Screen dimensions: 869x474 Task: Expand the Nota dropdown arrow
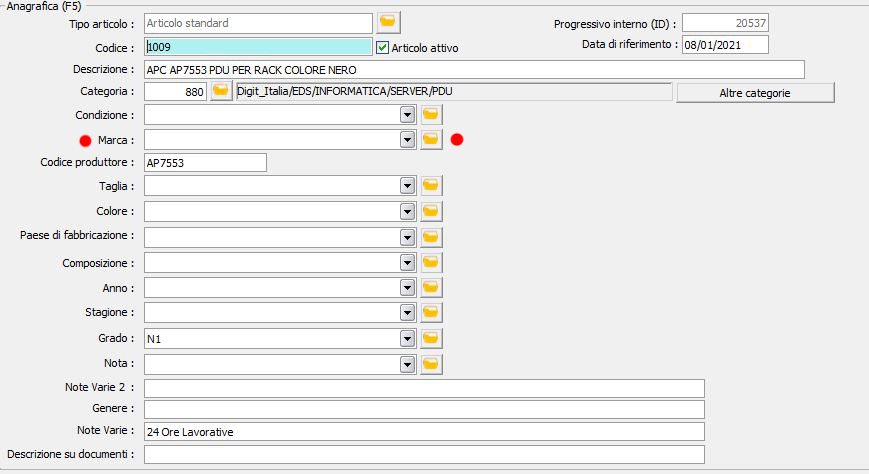(407, 364)
